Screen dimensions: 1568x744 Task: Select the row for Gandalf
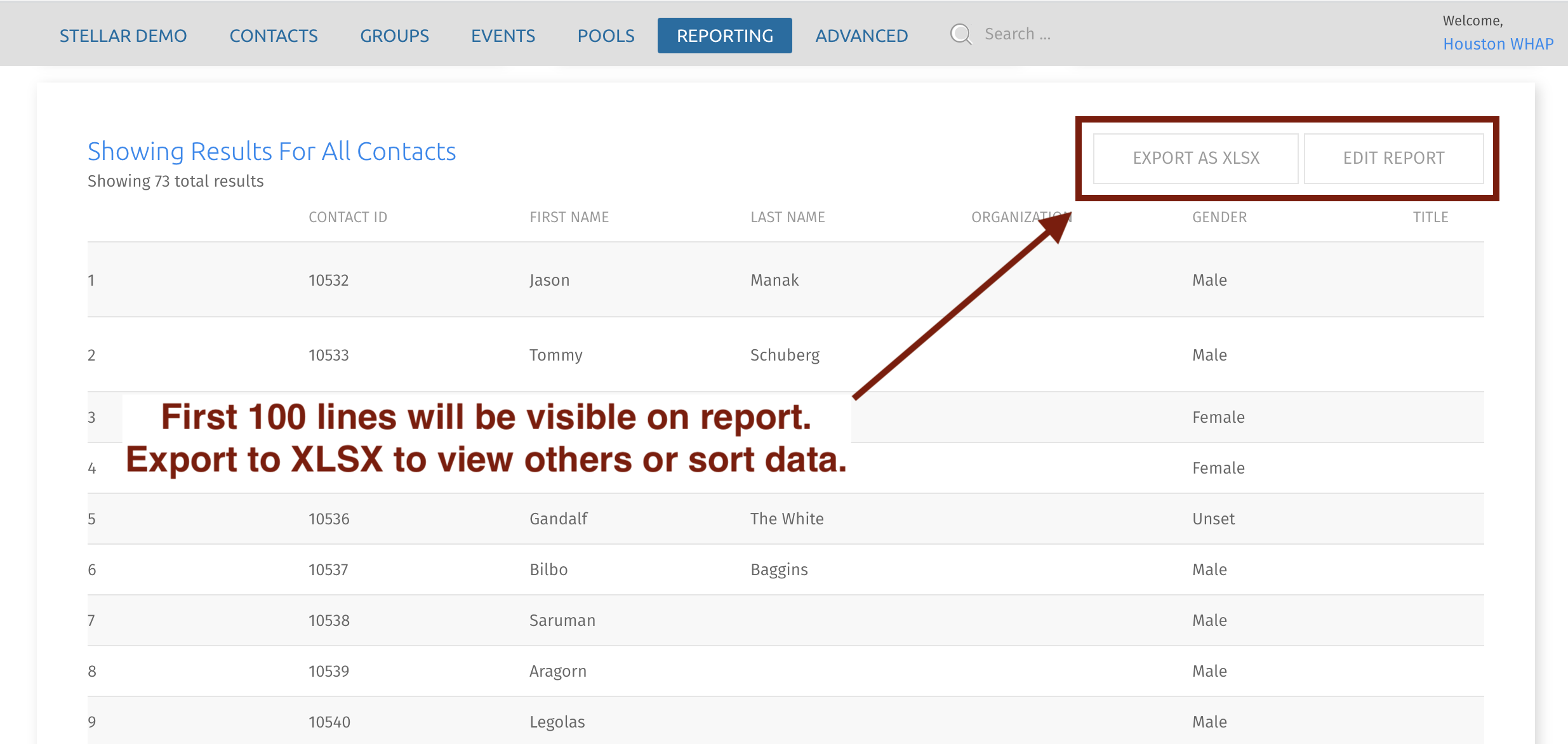coord(558,519)
